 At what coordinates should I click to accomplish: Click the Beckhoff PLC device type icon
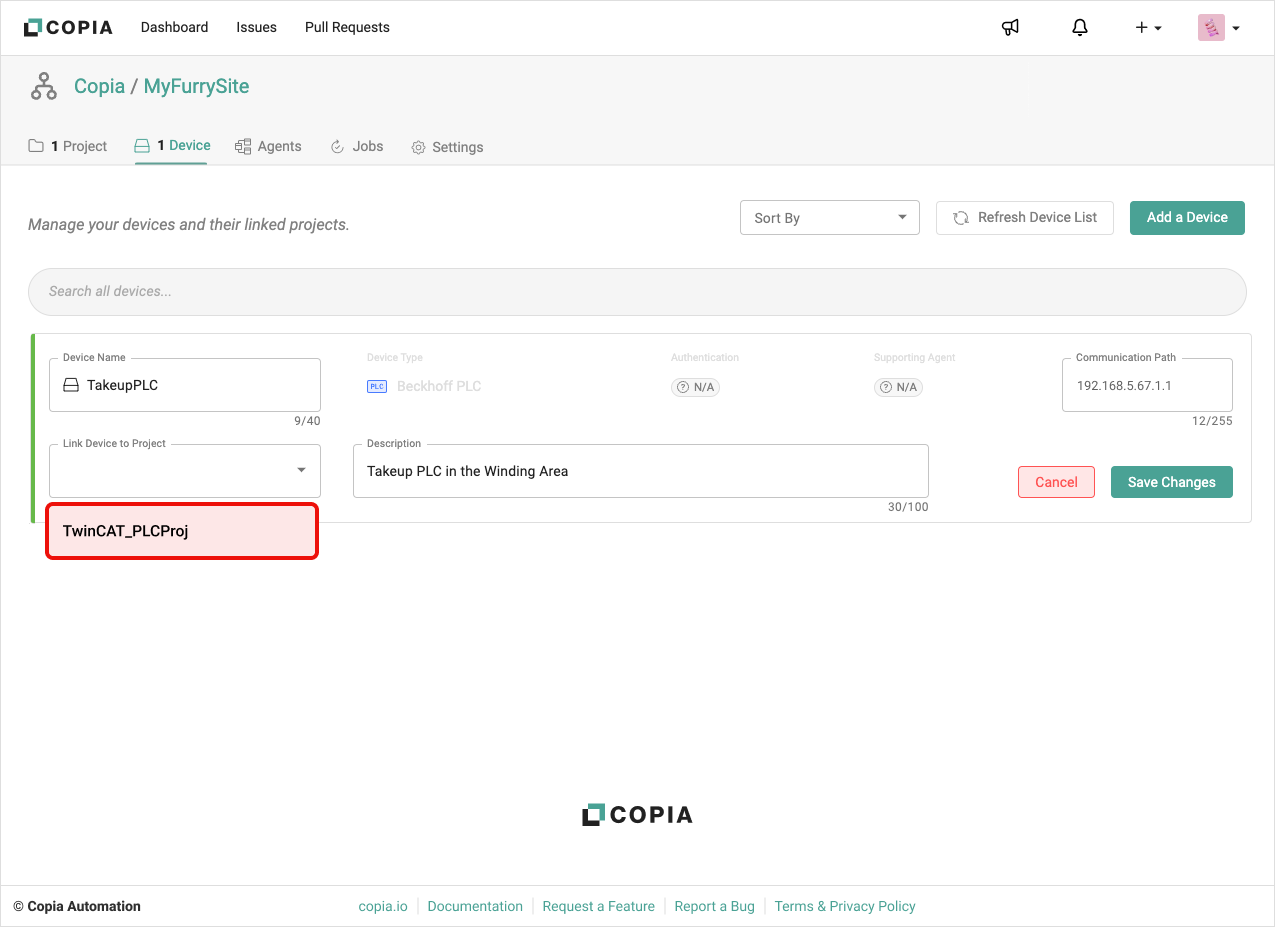coord(377,387)
